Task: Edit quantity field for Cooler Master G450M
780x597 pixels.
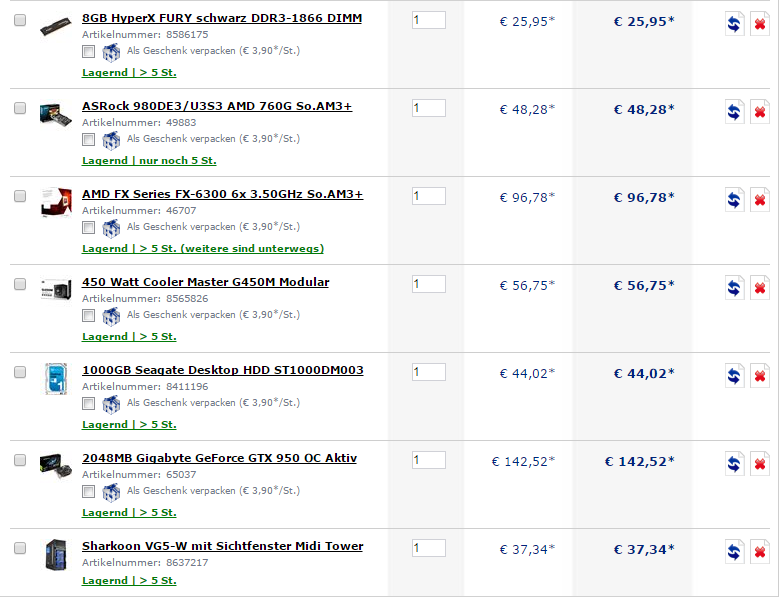Action: click(429, 285)
